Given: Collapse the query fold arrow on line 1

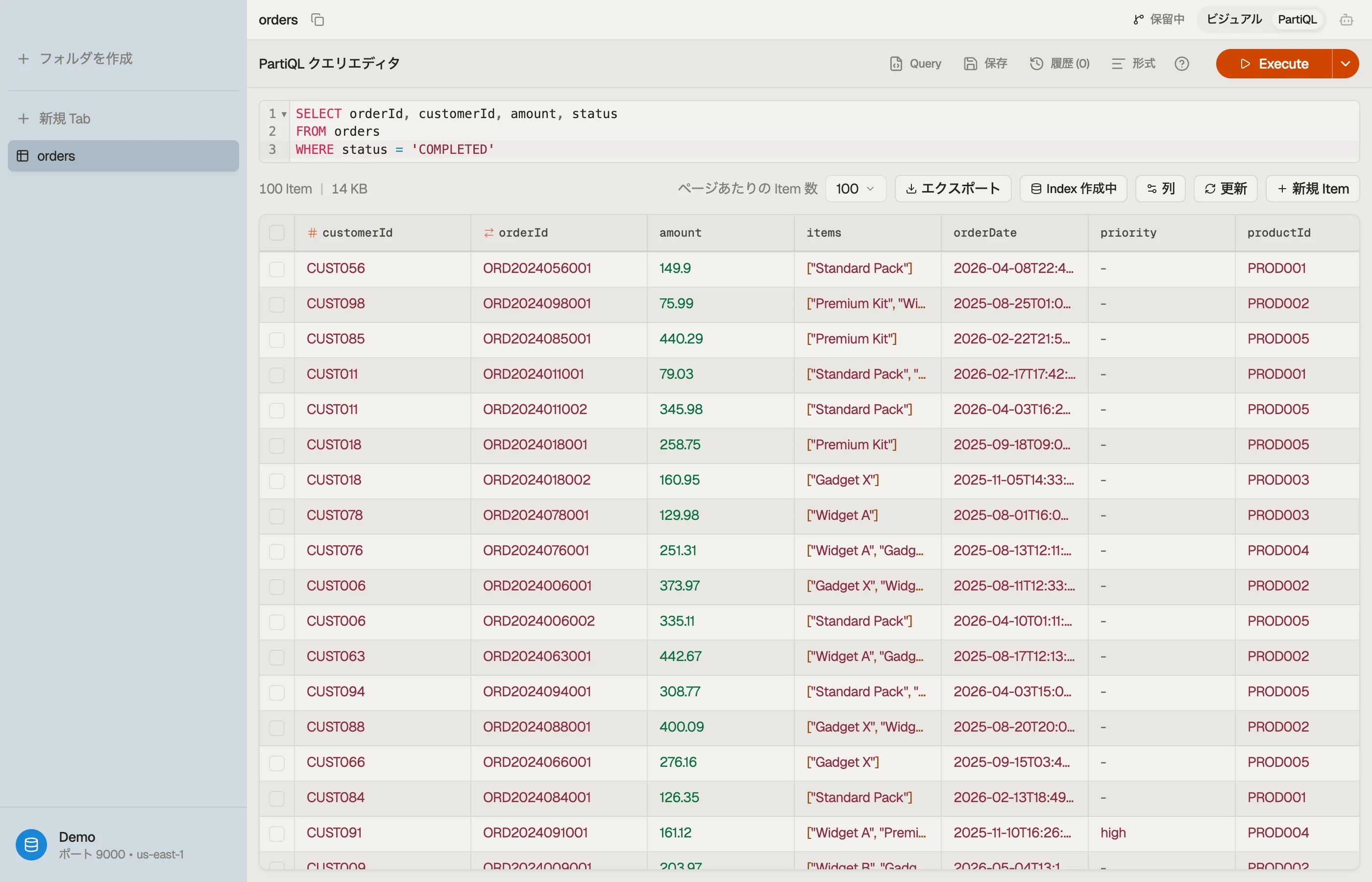Looking at the screenshot, I should click(283, 114).
